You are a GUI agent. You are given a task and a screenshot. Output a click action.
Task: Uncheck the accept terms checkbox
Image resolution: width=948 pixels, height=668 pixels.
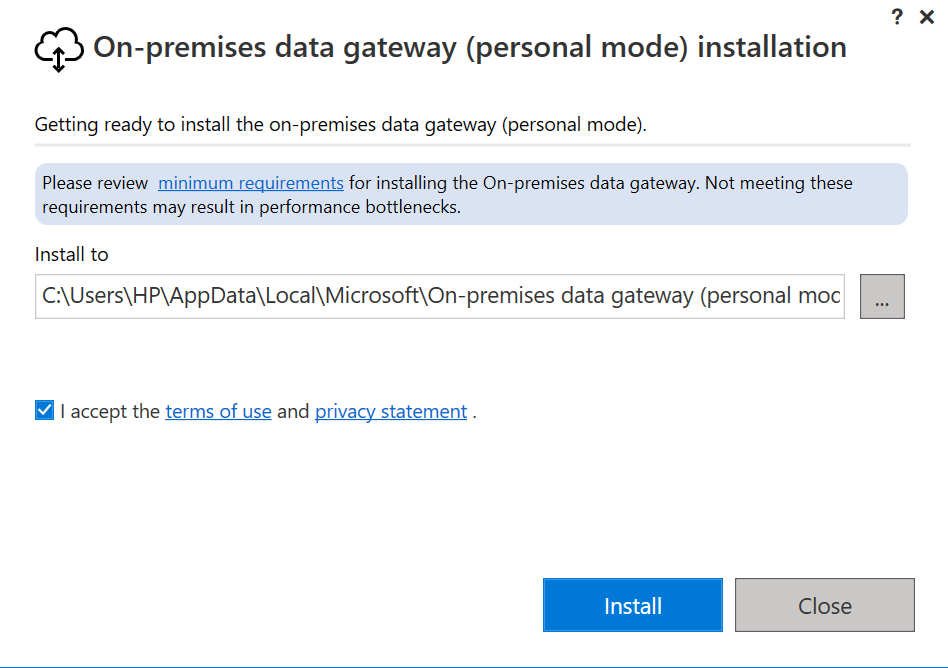point(44,410)
